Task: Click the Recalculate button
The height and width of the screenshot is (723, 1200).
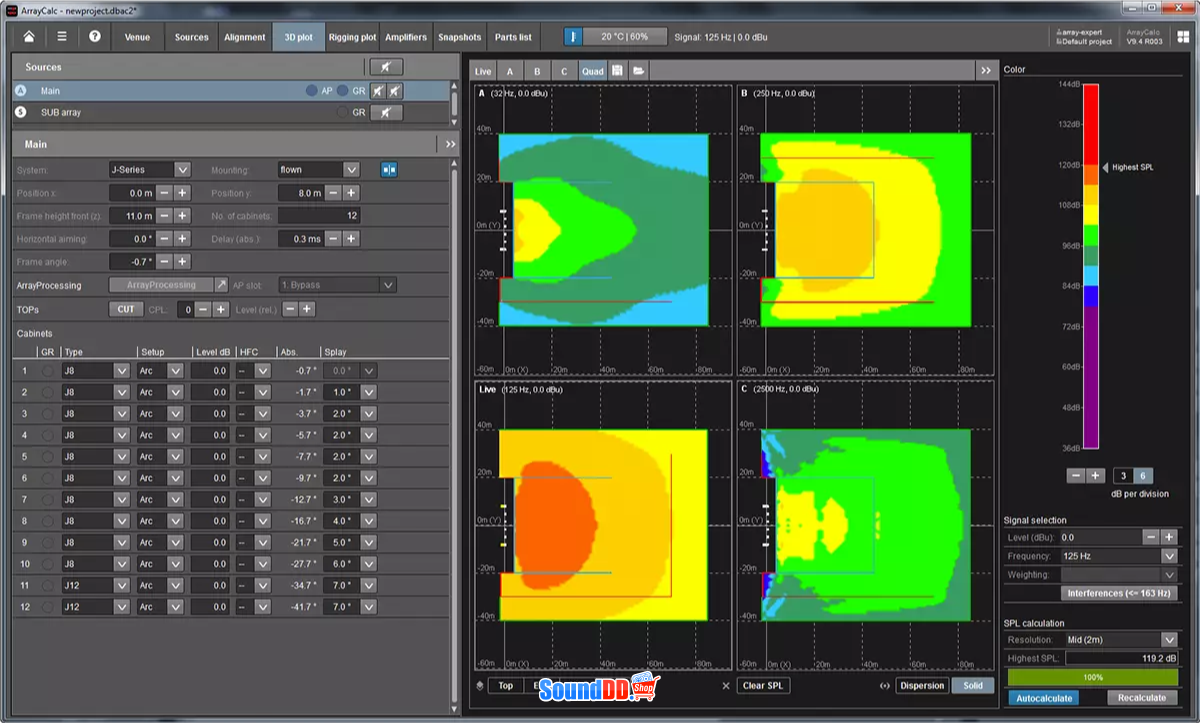Action: click(1142, 698)
